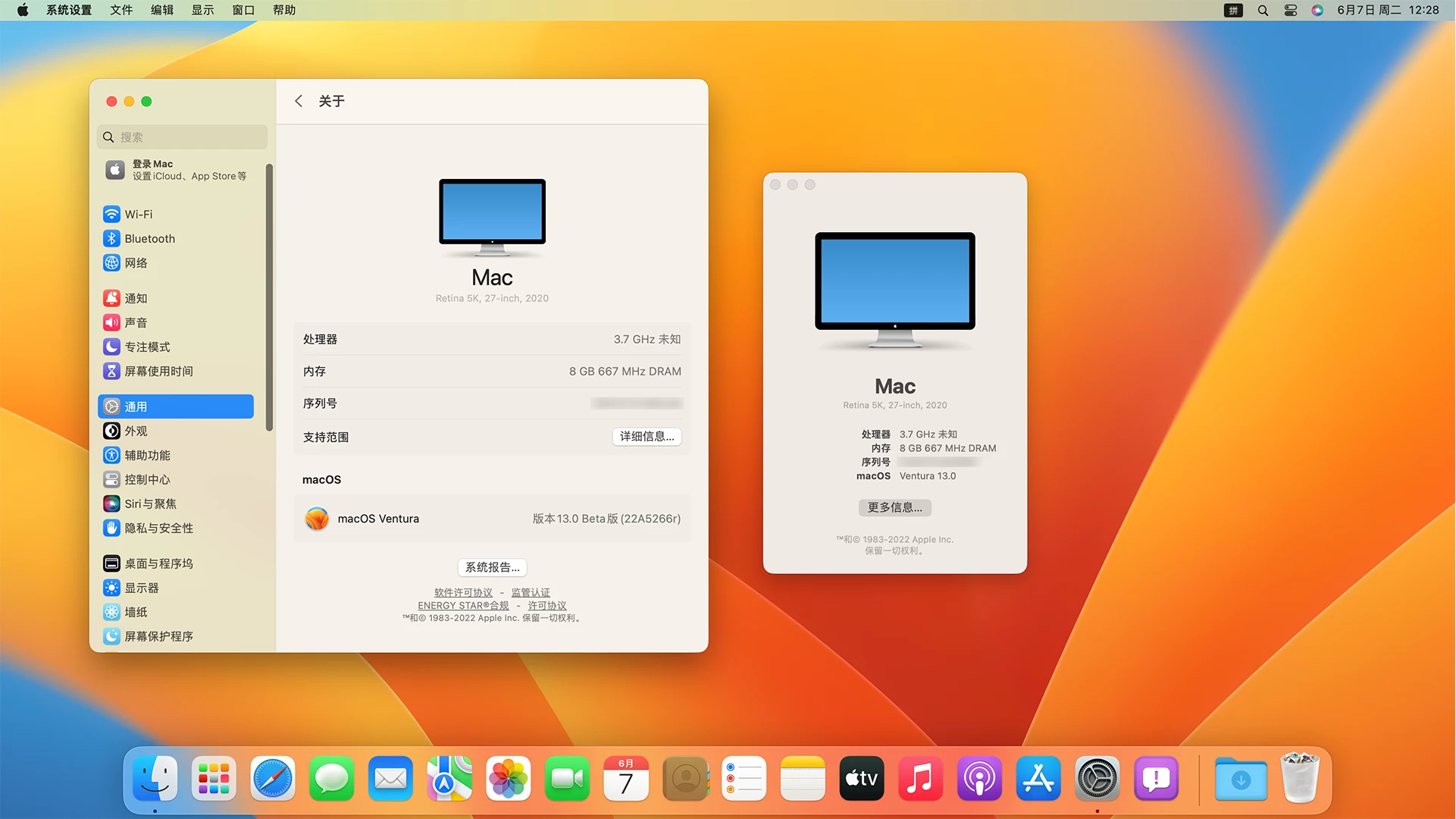Viewport: 1456px width, 819px height.
Task: Launch Launchpad from Dock
Action: [212, 778]
